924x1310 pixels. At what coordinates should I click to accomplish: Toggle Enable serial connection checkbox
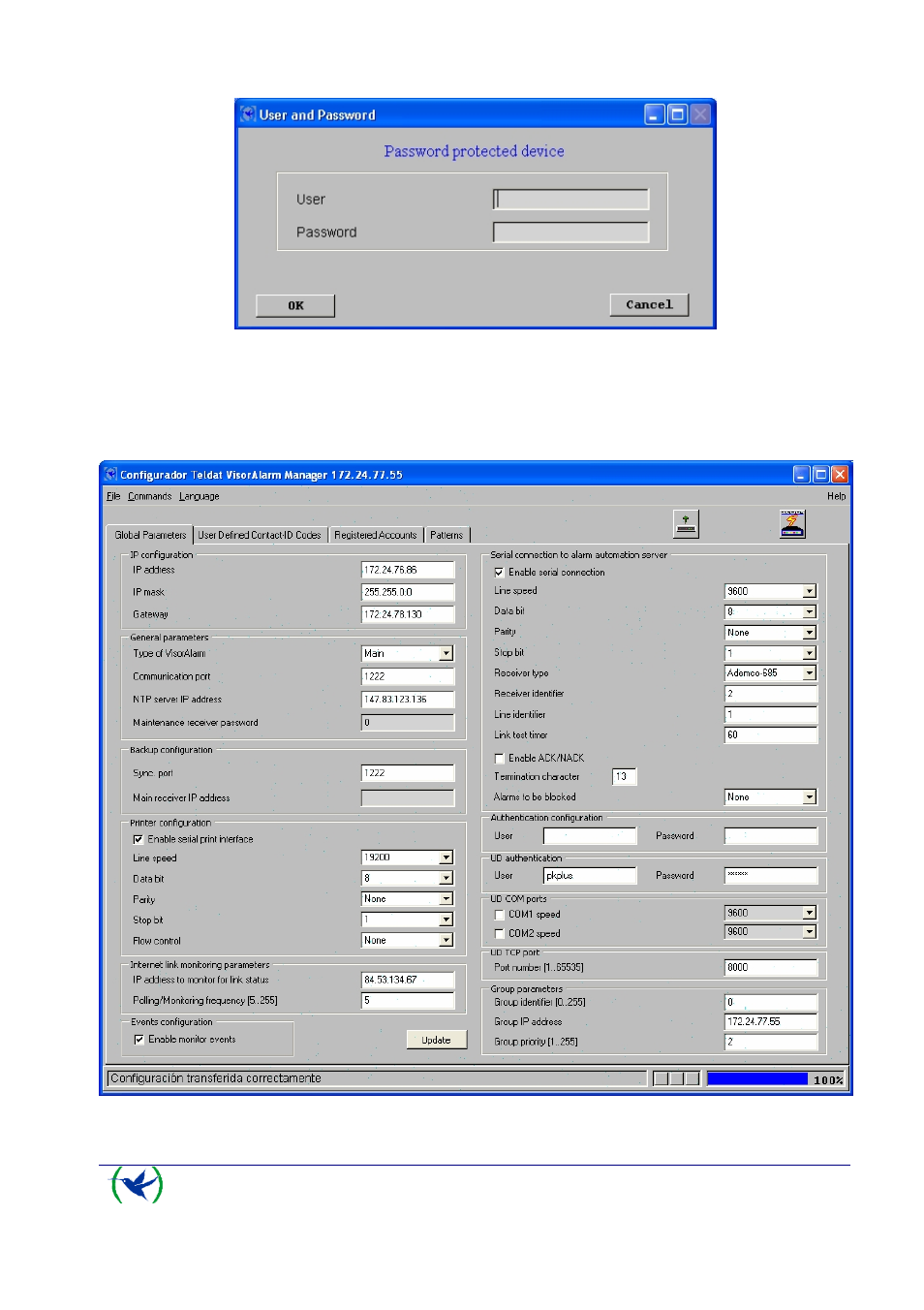click(x=499, y=573)
